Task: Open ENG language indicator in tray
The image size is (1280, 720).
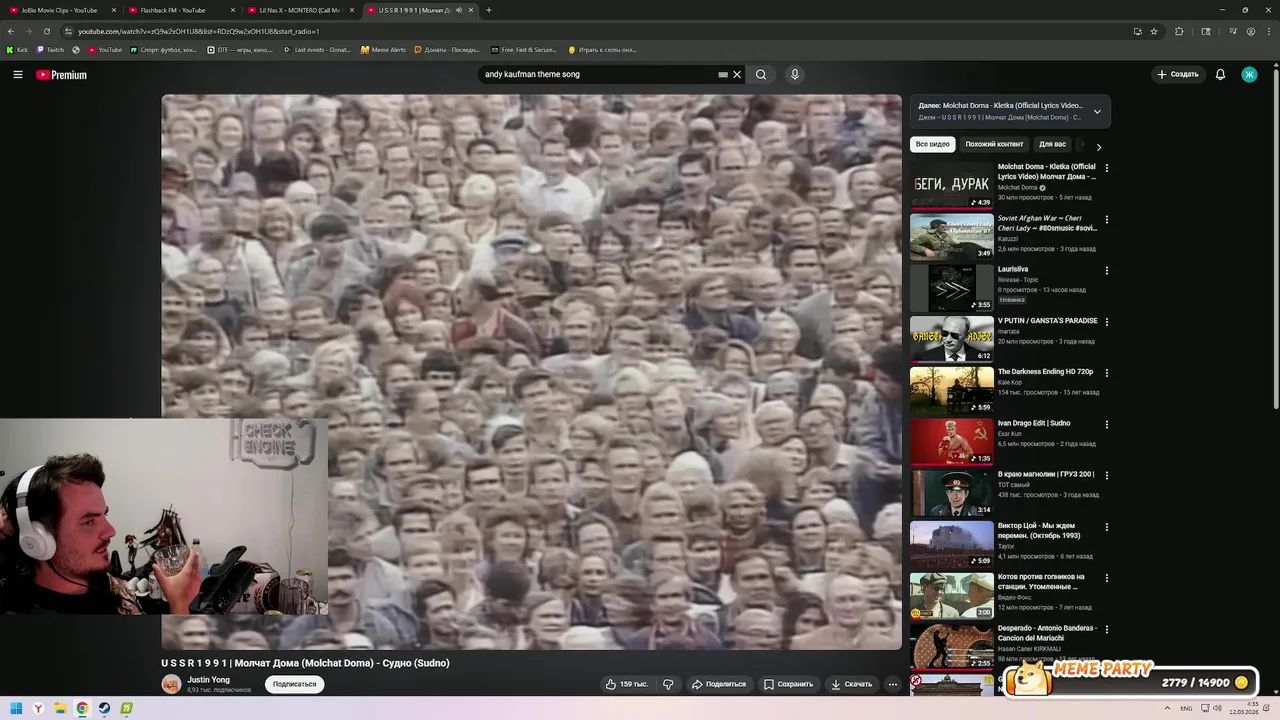Action: coord(1187,708)
